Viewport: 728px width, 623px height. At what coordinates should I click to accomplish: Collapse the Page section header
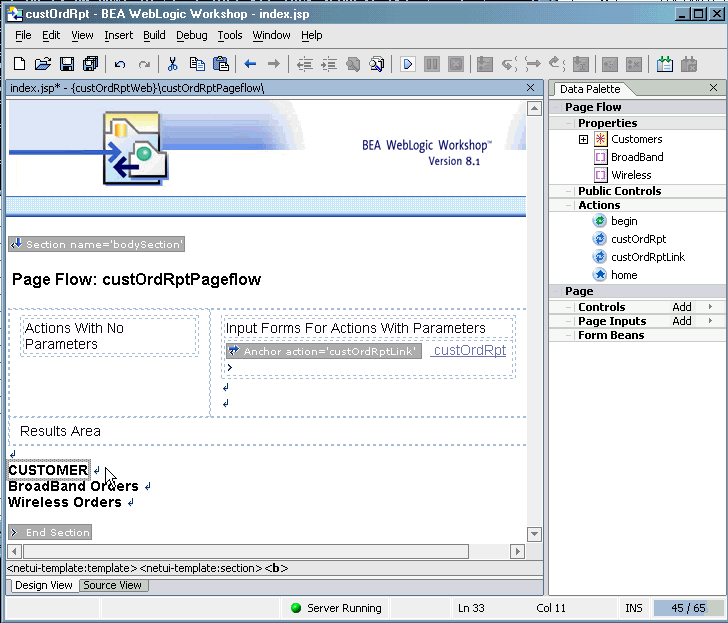pos(555,291)
